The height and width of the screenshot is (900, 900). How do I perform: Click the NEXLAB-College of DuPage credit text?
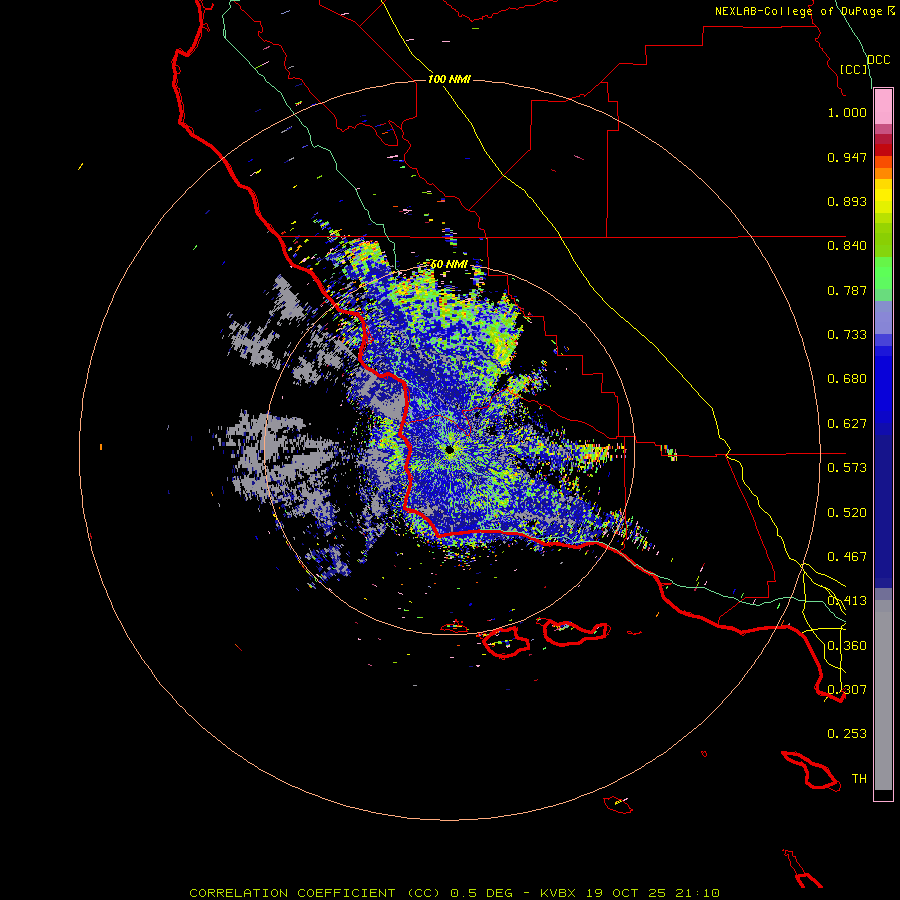(801, 11)
